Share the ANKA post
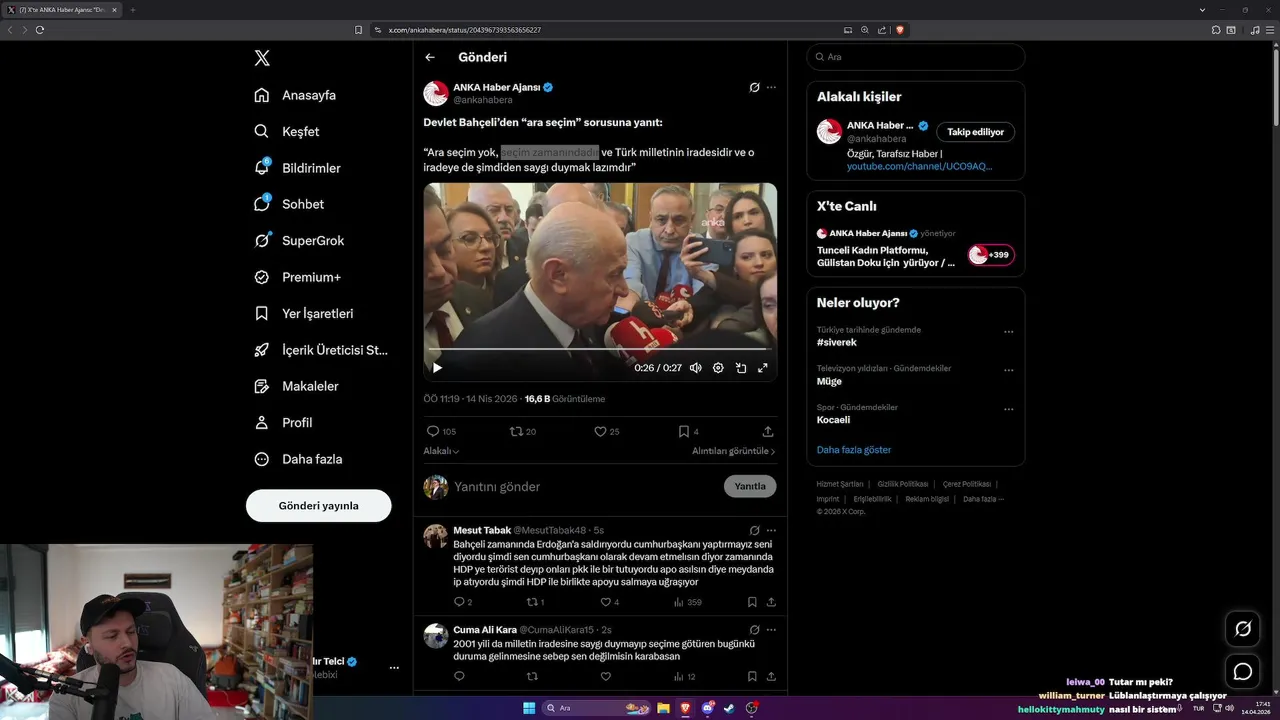Screen dimensions: 1280x720 coord(768,431)
